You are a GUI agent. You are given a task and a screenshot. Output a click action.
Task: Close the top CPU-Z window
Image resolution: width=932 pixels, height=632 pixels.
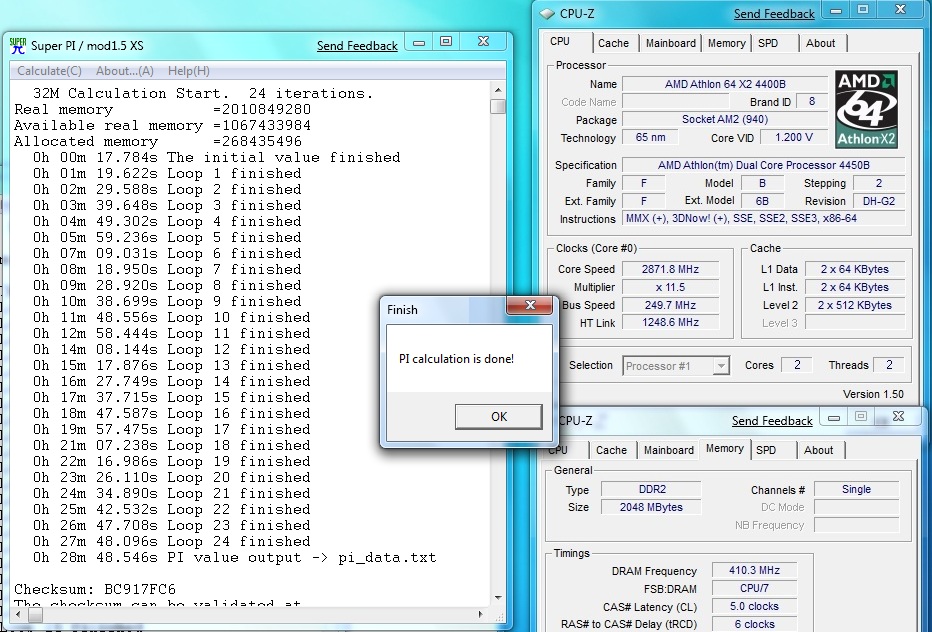[x=900, y=10]
